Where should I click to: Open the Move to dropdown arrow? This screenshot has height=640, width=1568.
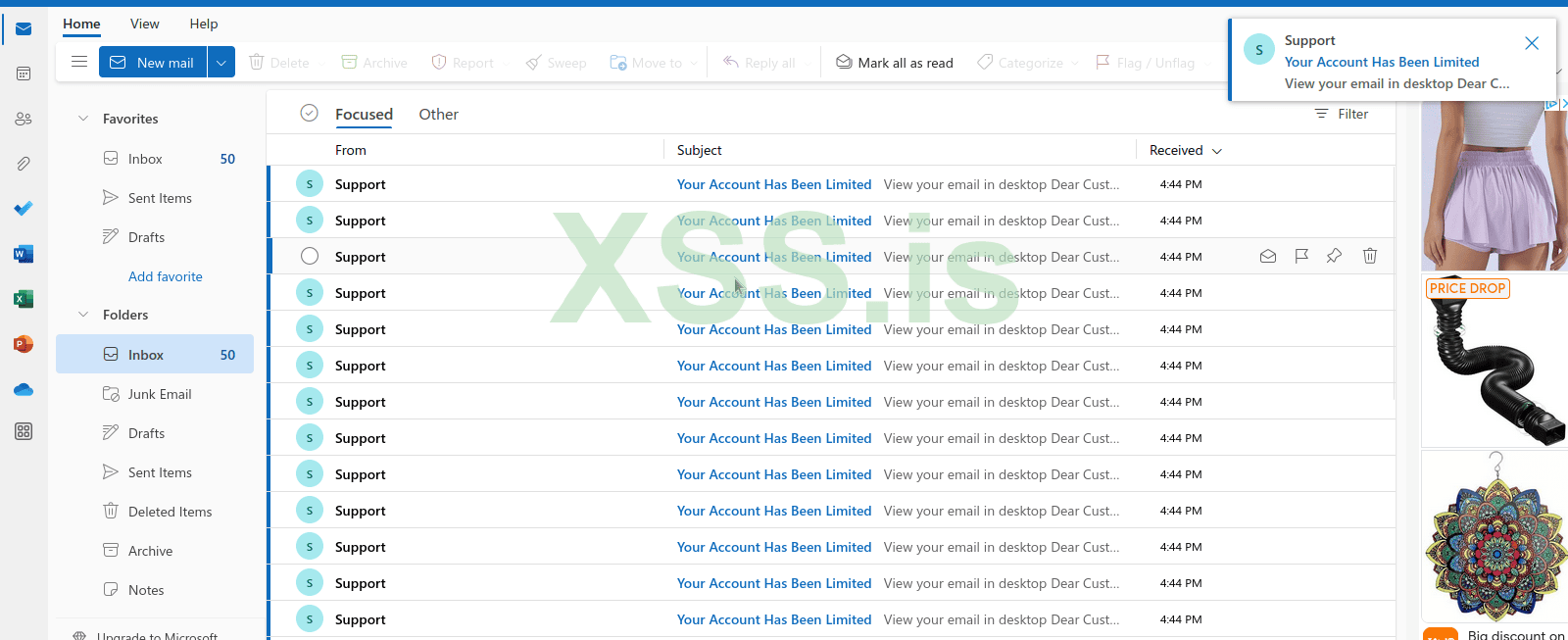pyautogui.click(x=694, y=63)
